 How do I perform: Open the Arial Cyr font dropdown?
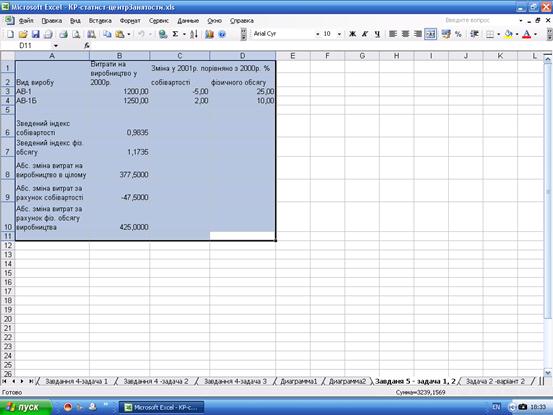click(317, 34)
